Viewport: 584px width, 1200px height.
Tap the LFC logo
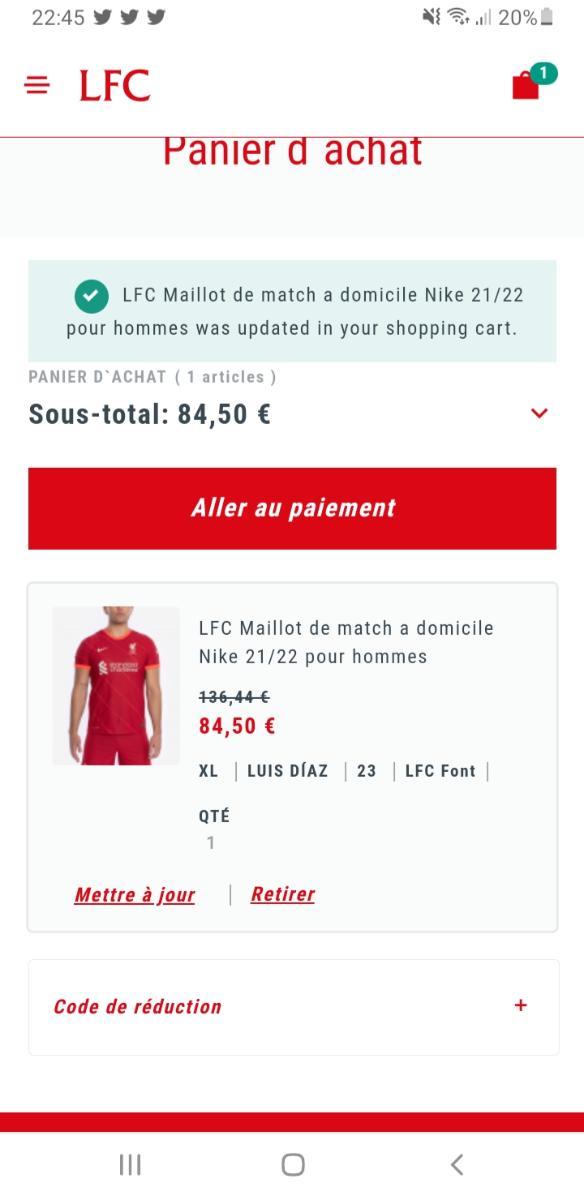pyautogui.click(x=115, y=86)
